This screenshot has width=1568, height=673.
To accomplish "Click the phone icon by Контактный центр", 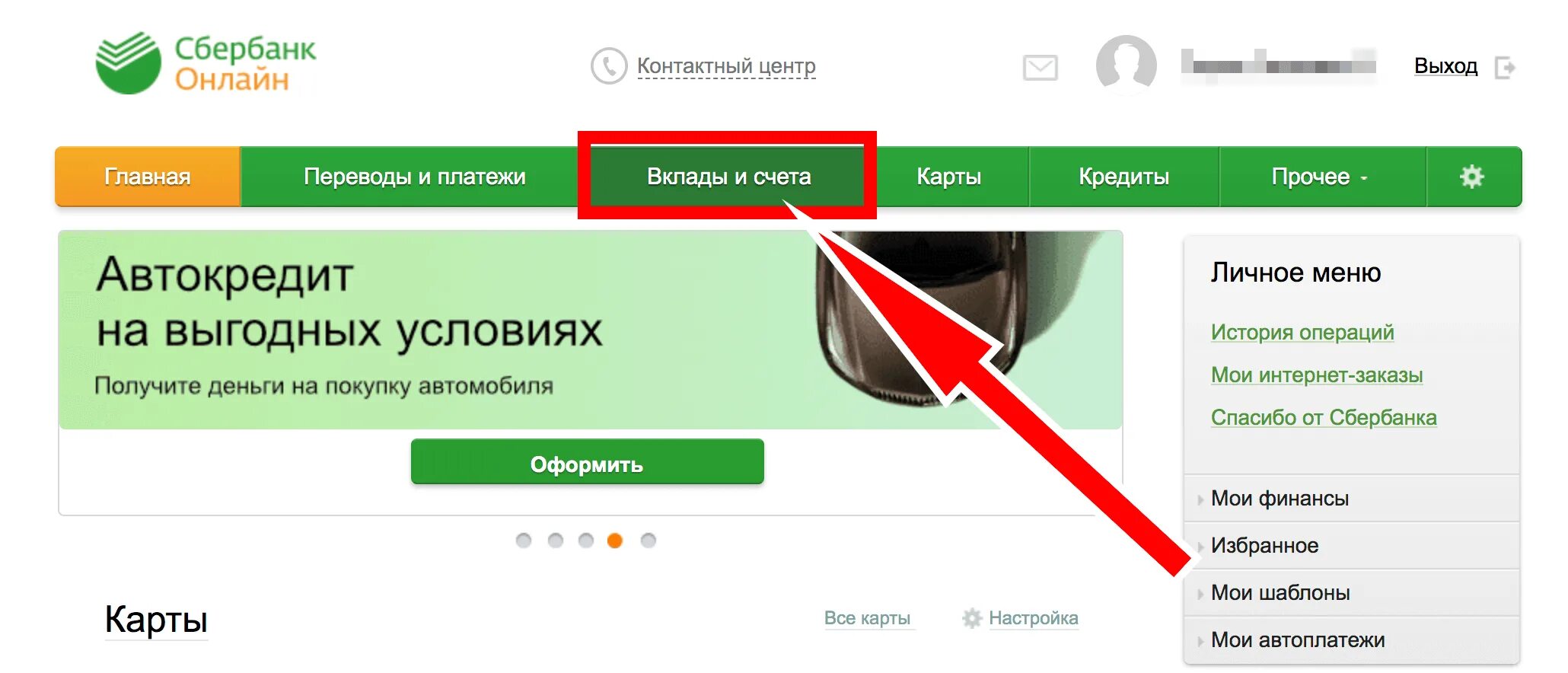I will point(608,66).
